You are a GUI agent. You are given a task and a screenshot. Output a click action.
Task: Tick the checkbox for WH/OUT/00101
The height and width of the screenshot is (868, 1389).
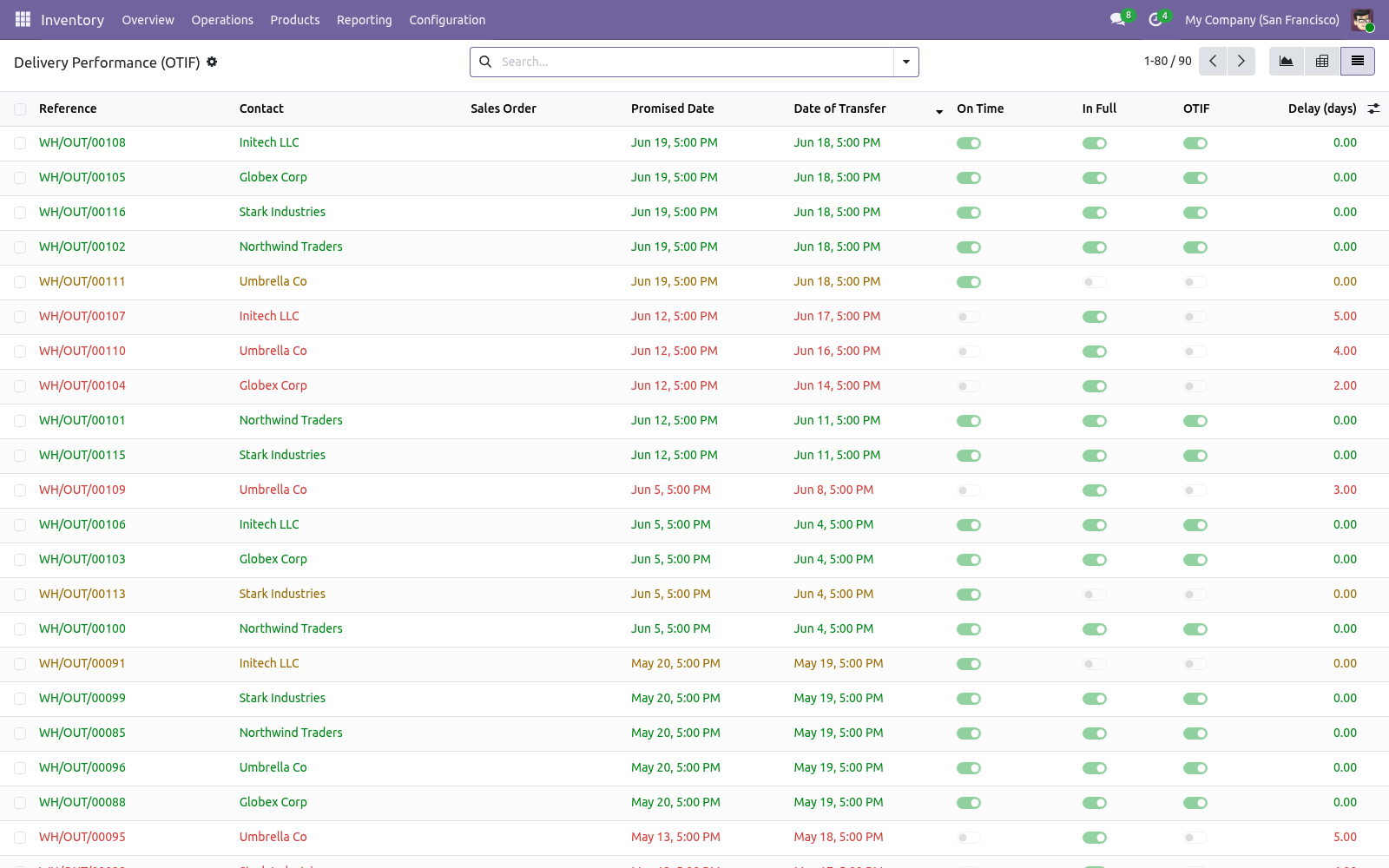coord(20,421)
